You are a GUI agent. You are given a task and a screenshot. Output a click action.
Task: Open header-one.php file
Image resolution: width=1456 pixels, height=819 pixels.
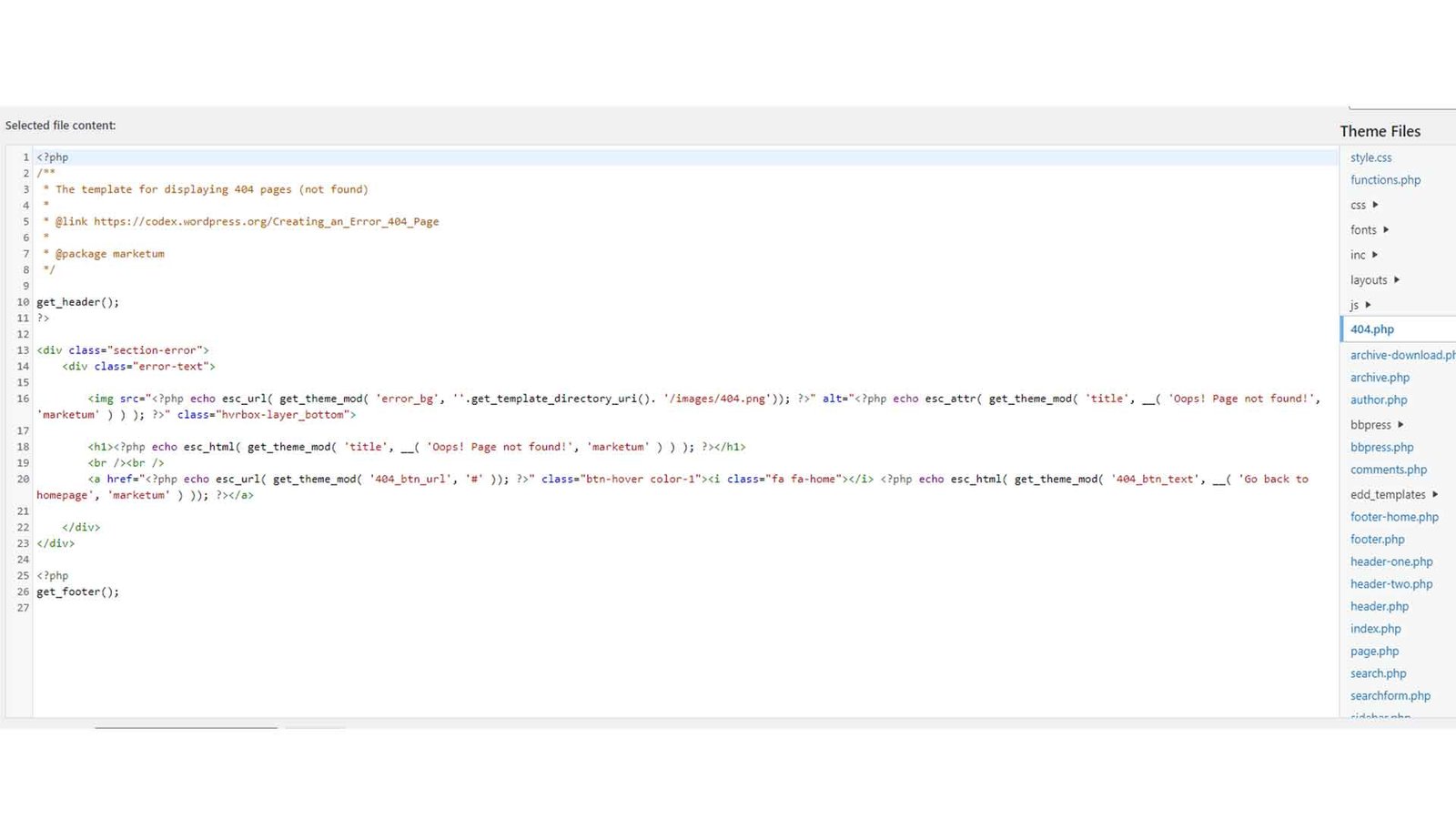pos(1391,561)
